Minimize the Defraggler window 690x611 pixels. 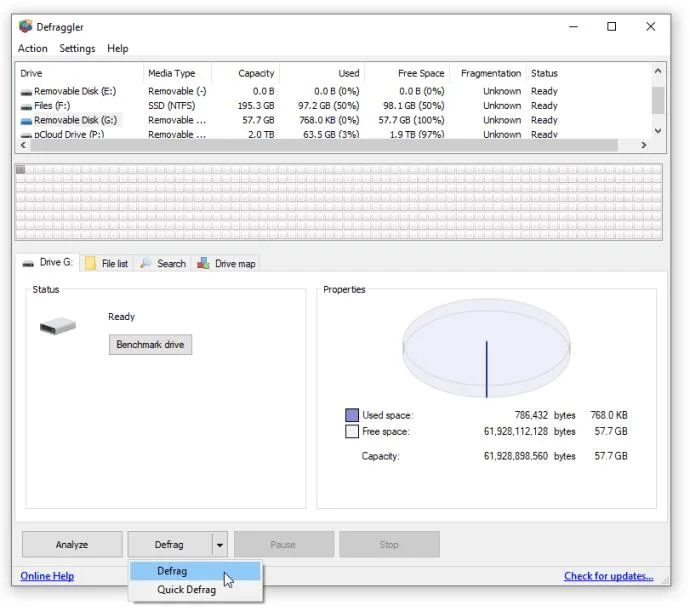(573, 27)
